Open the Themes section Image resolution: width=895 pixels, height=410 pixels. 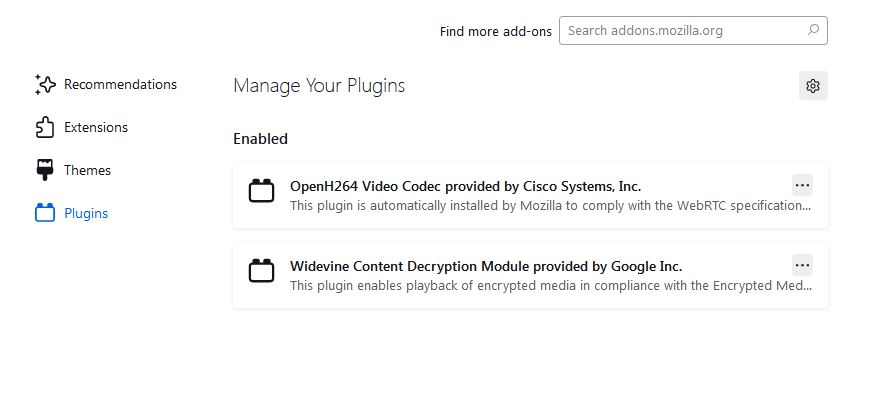87,171
